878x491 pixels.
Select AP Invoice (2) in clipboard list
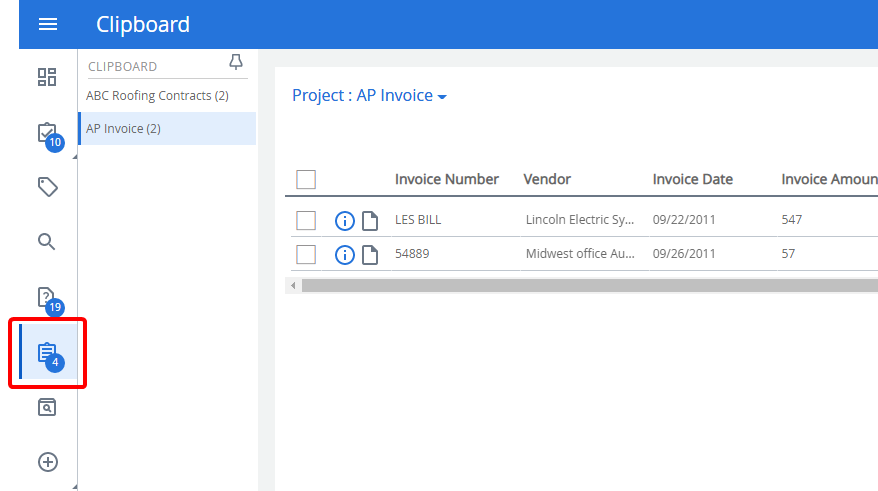point(124,129)
